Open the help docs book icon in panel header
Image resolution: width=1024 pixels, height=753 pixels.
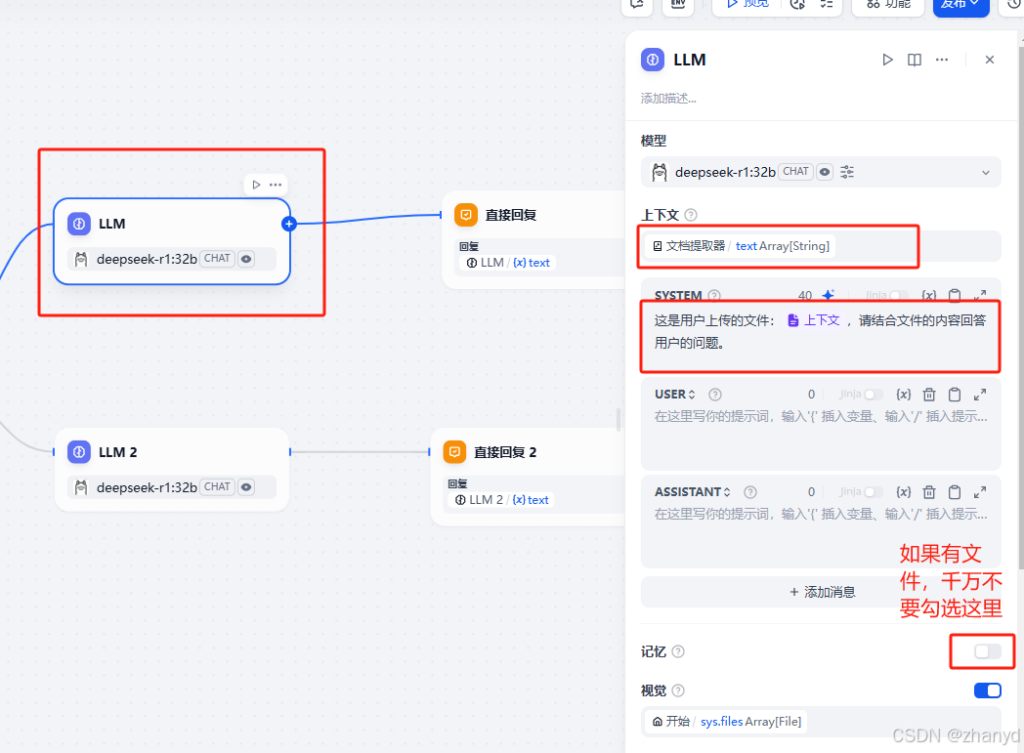914,60
